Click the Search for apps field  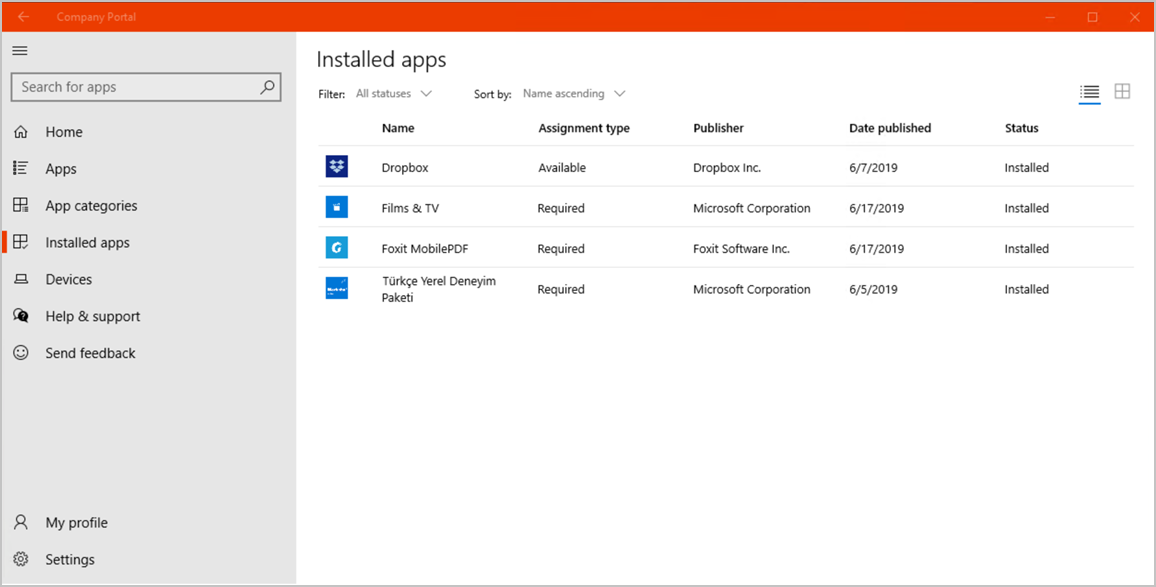(146, 87)
